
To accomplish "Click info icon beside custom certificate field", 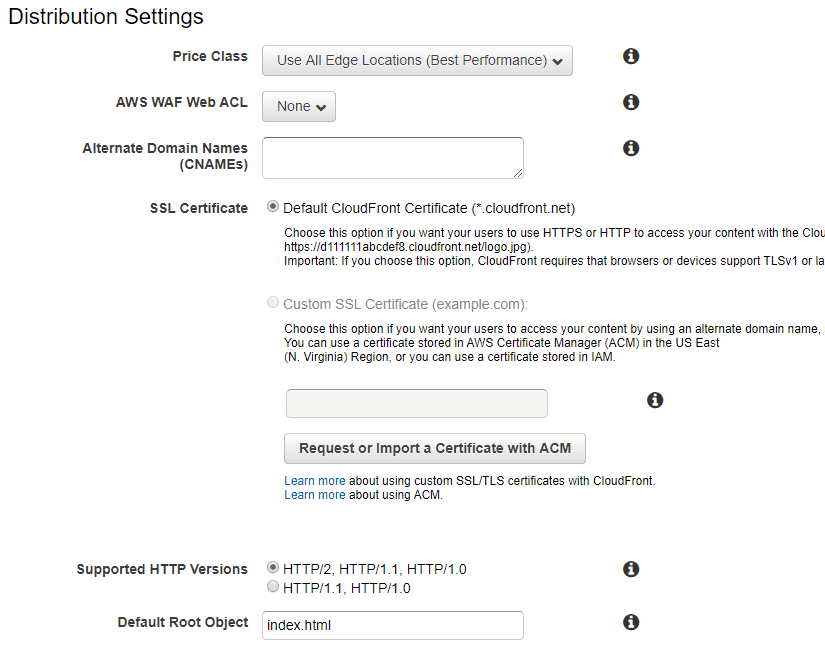I will click(655, 400).
